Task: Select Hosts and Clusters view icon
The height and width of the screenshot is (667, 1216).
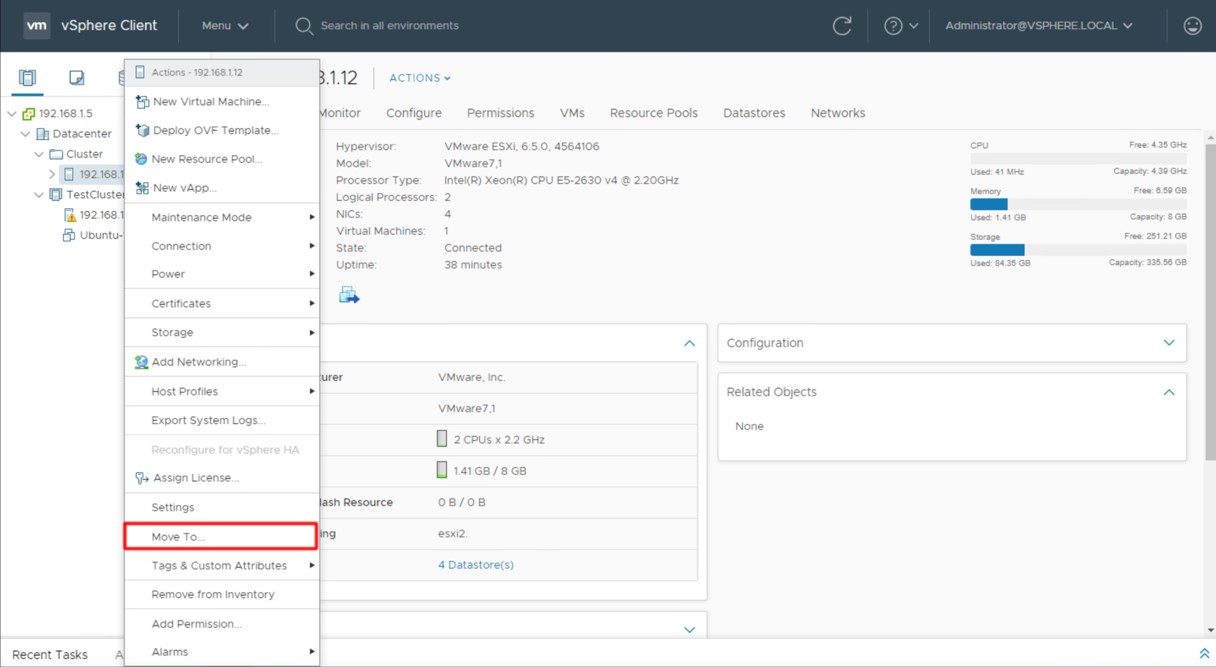Action: [x=27, y=78]
